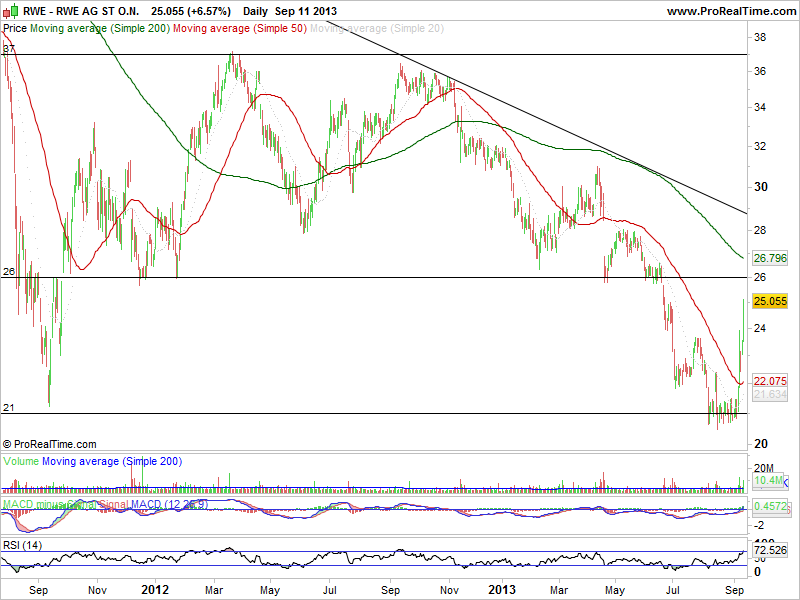Click the 30 price axis tick

click(x=761, y=187)
